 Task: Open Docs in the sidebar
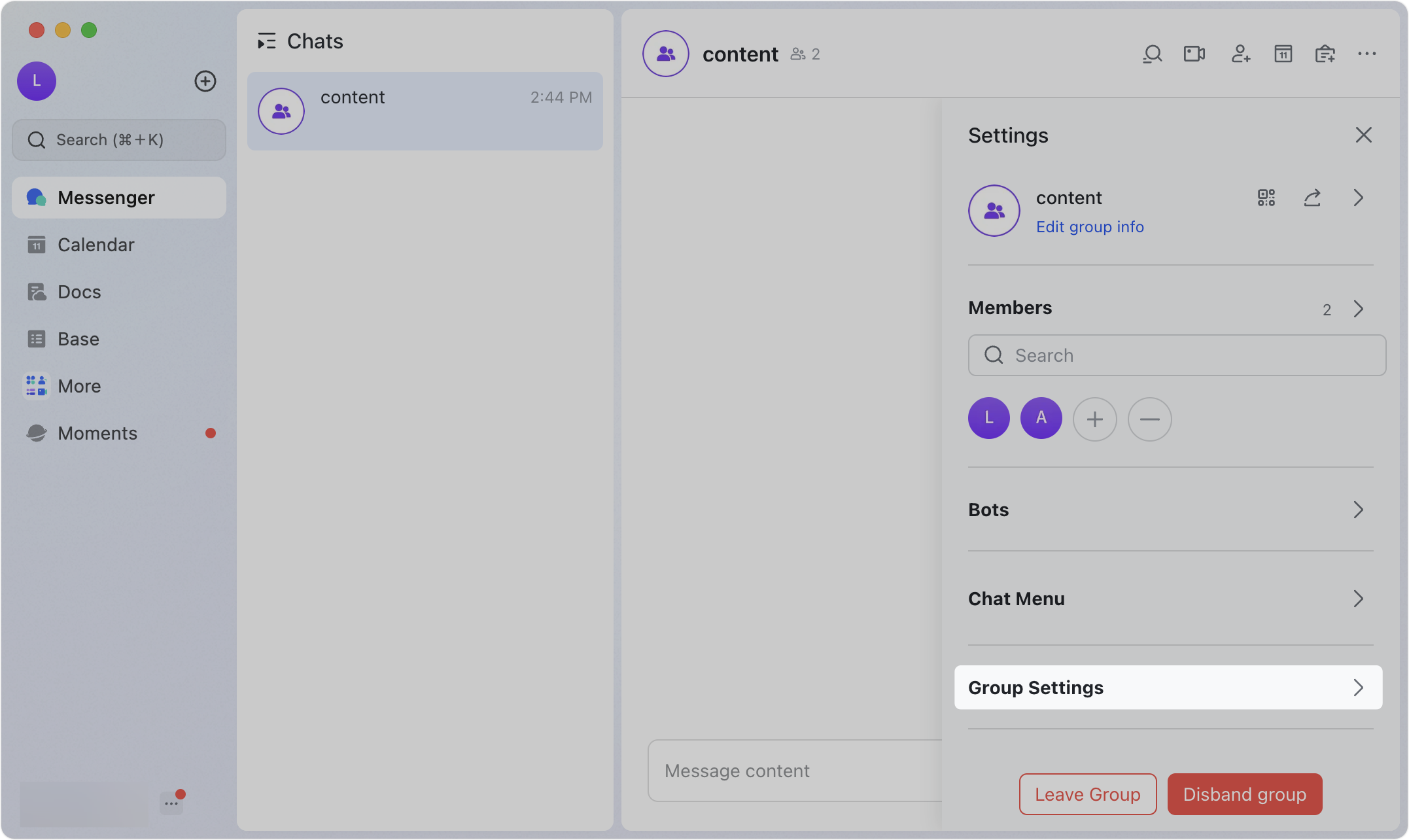(x=119, y=292)
